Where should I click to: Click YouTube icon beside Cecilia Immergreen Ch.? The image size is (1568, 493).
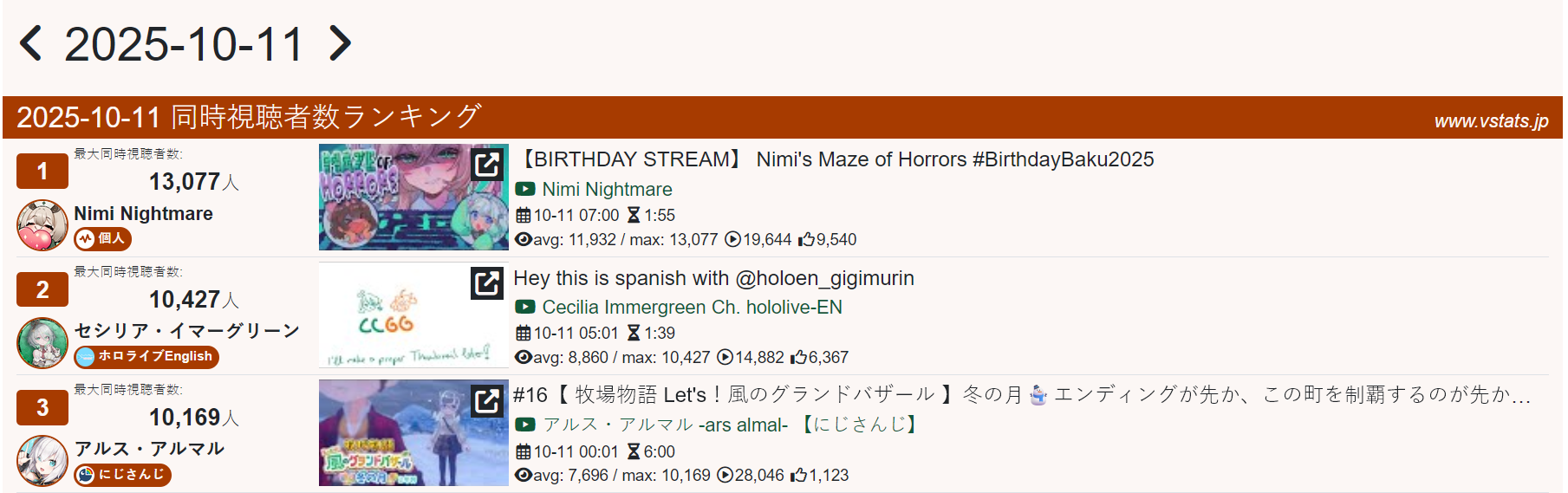[x=525, y=307]
